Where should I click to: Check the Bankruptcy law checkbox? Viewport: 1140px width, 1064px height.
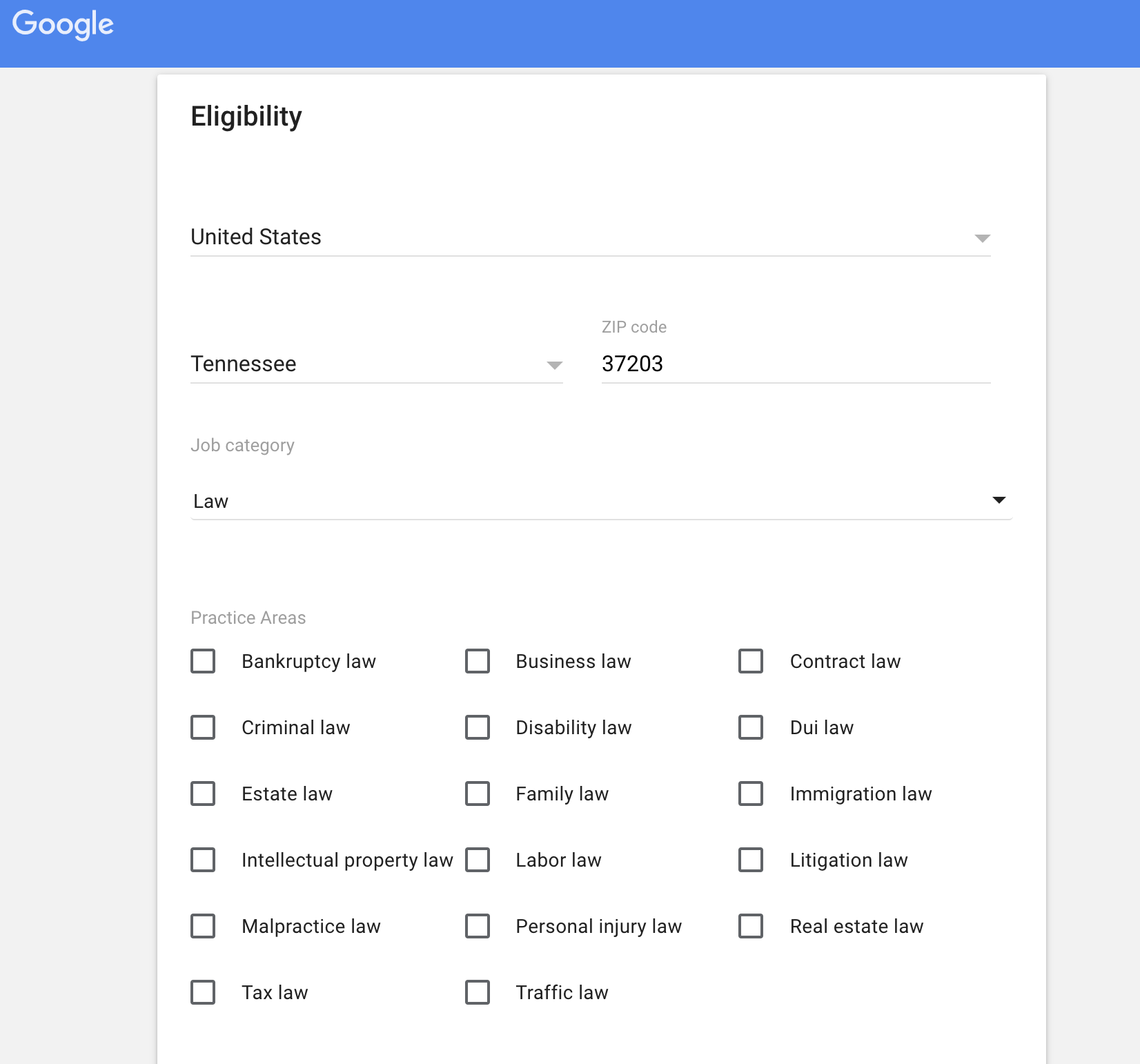tap(203, 661)
